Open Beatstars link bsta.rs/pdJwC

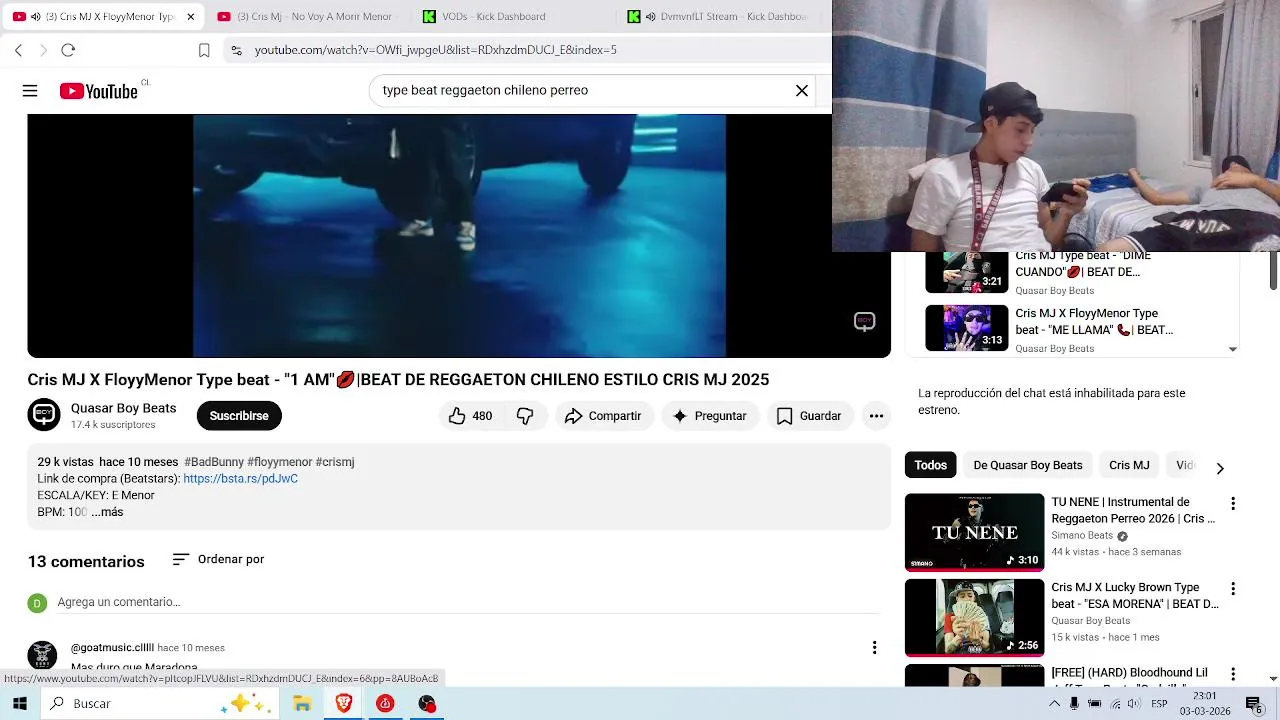point(240,479)
